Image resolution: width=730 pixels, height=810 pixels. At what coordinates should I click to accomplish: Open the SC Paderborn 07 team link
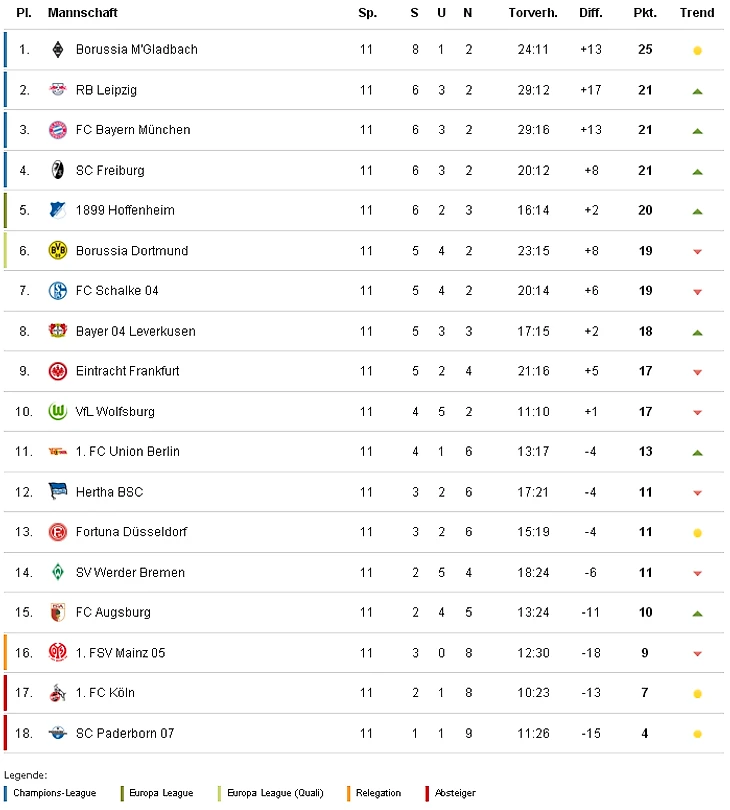pos(125,733)
